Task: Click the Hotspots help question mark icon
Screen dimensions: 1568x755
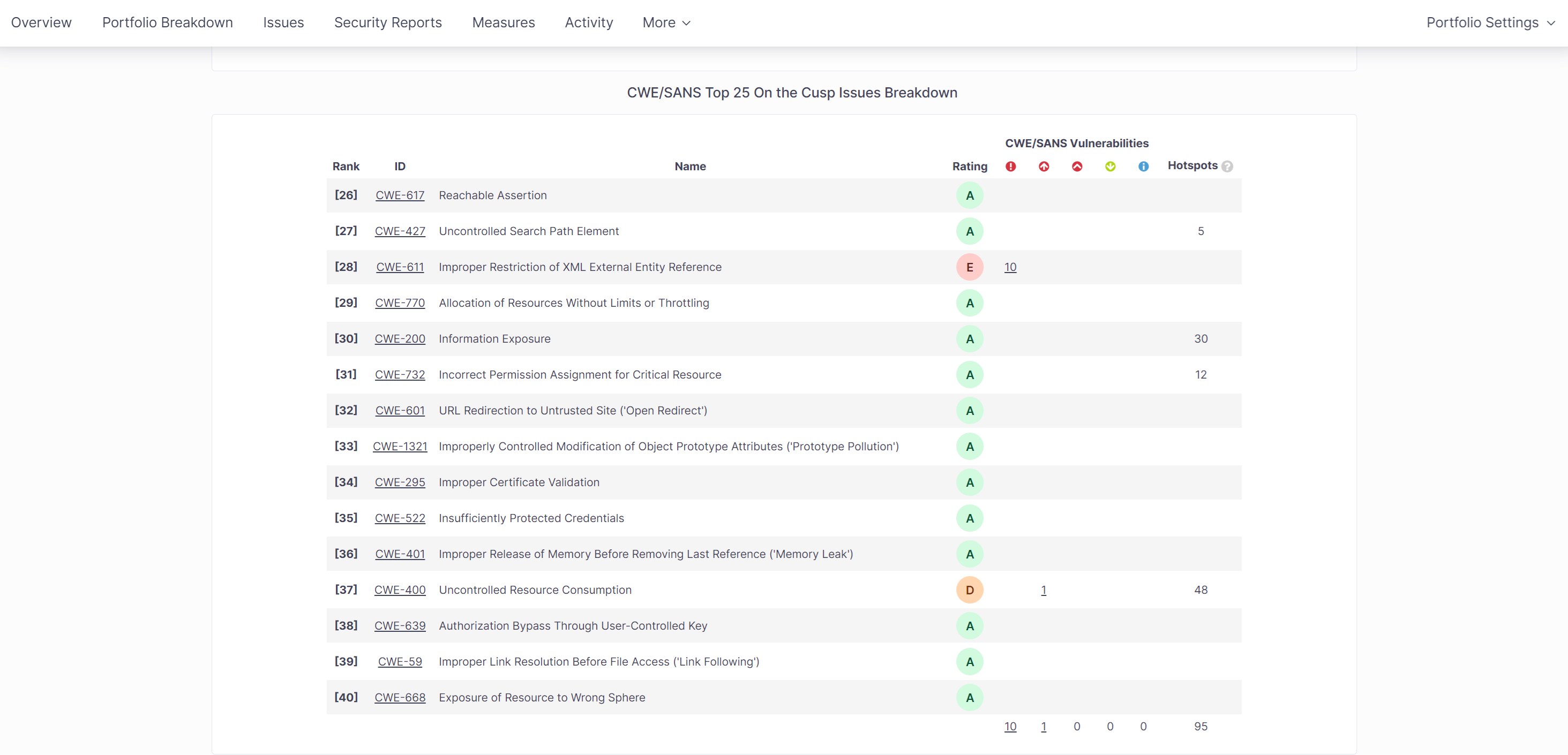Action: pyautogui.click(x=1227, y=166)
